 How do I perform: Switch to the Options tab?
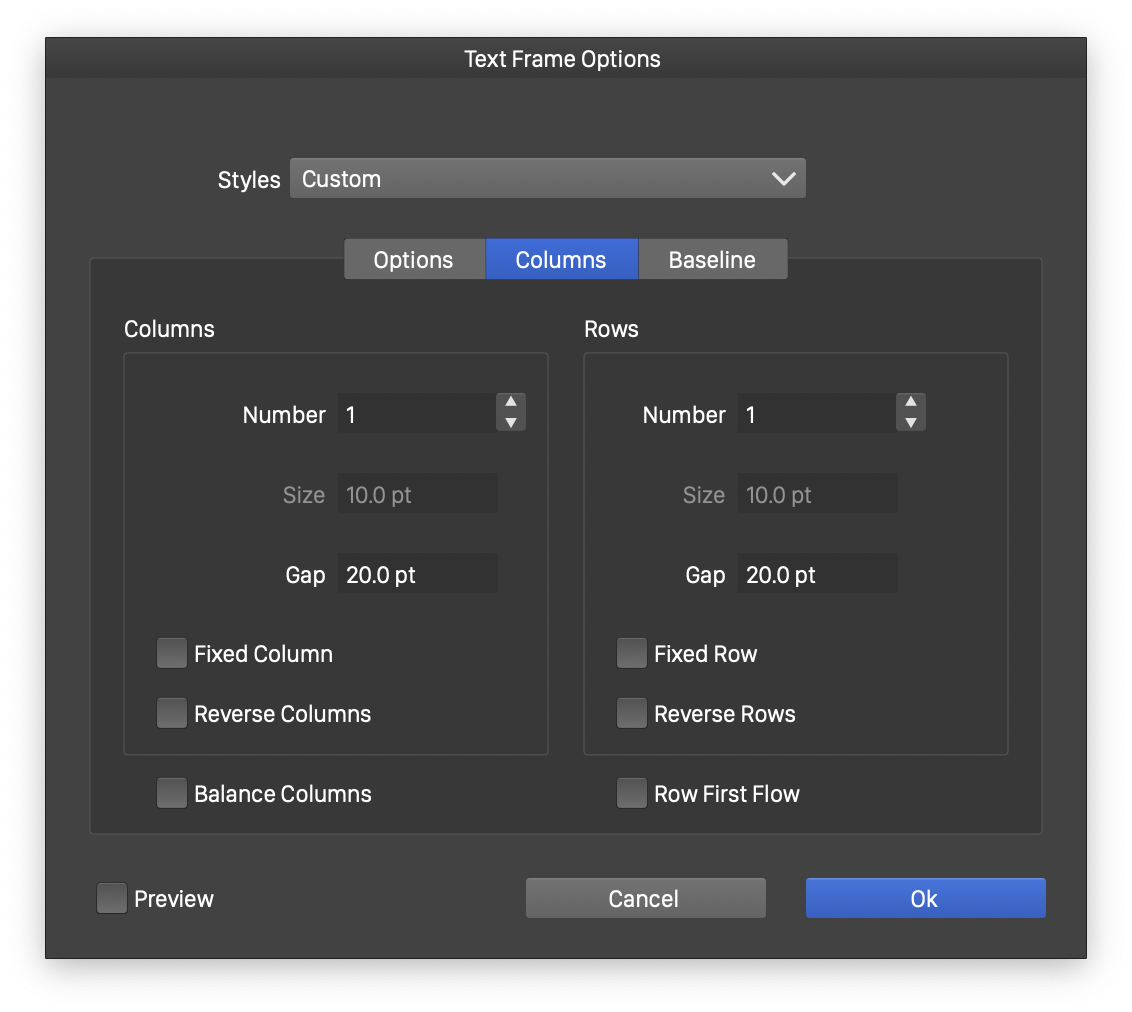click(x=414, y=260)
